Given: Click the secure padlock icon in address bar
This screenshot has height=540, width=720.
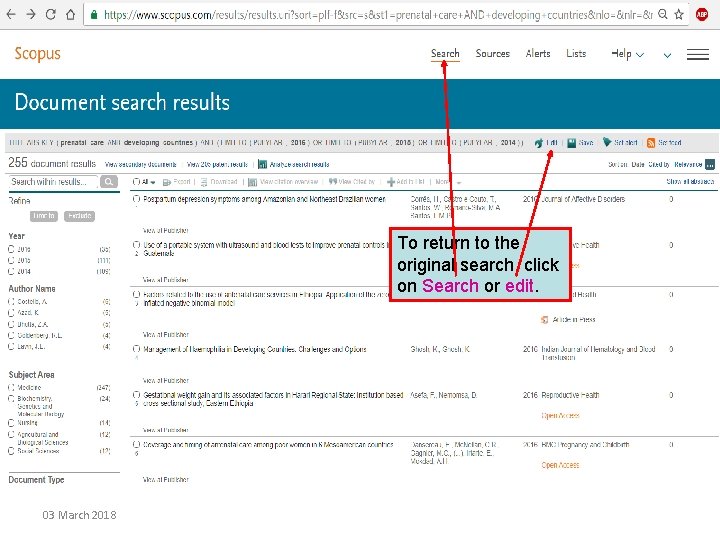Looking at the screenshot, I should tap(94, 15).
